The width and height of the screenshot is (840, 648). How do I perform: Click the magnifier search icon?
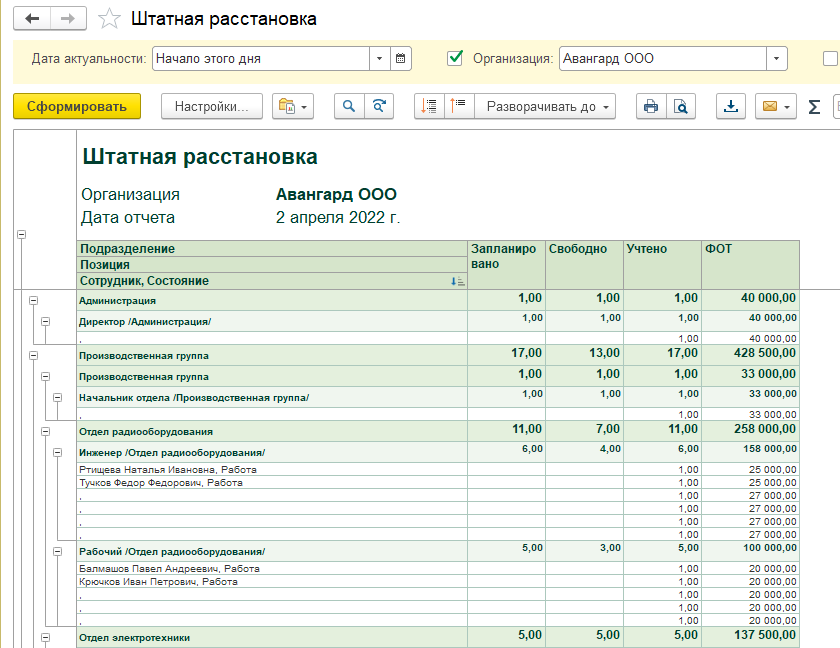click(350, 107)
